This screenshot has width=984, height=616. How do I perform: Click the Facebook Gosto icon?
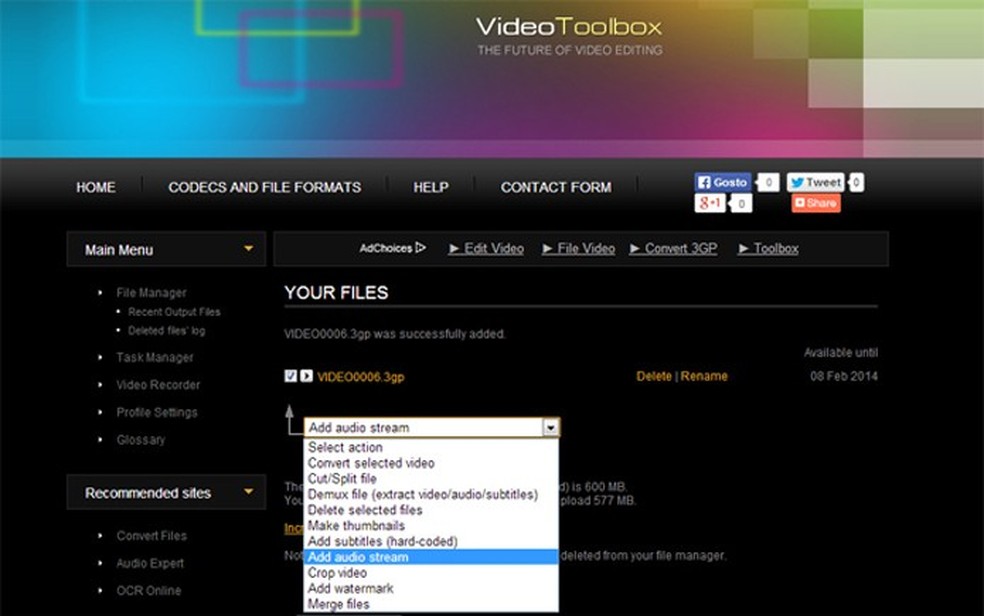(x=706, y=183)
